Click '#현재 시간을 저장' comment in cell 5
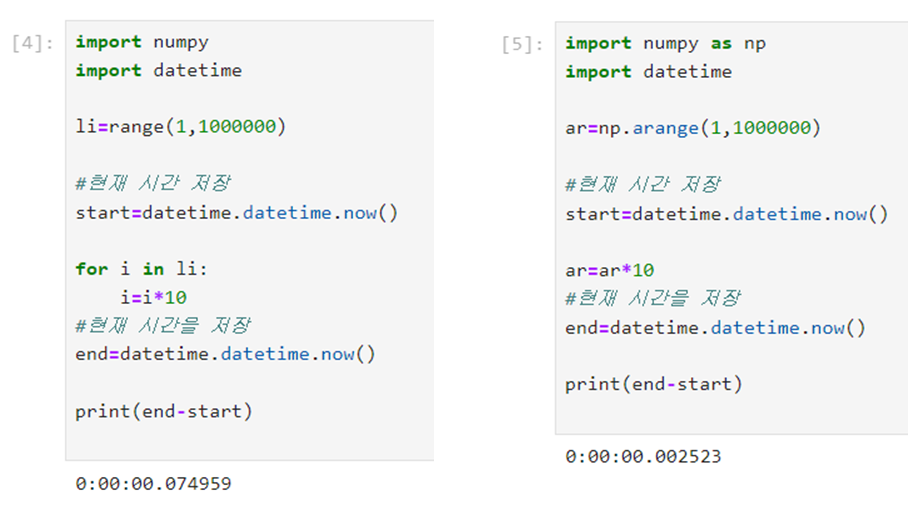The image size is (908, 516). [653, 299]
